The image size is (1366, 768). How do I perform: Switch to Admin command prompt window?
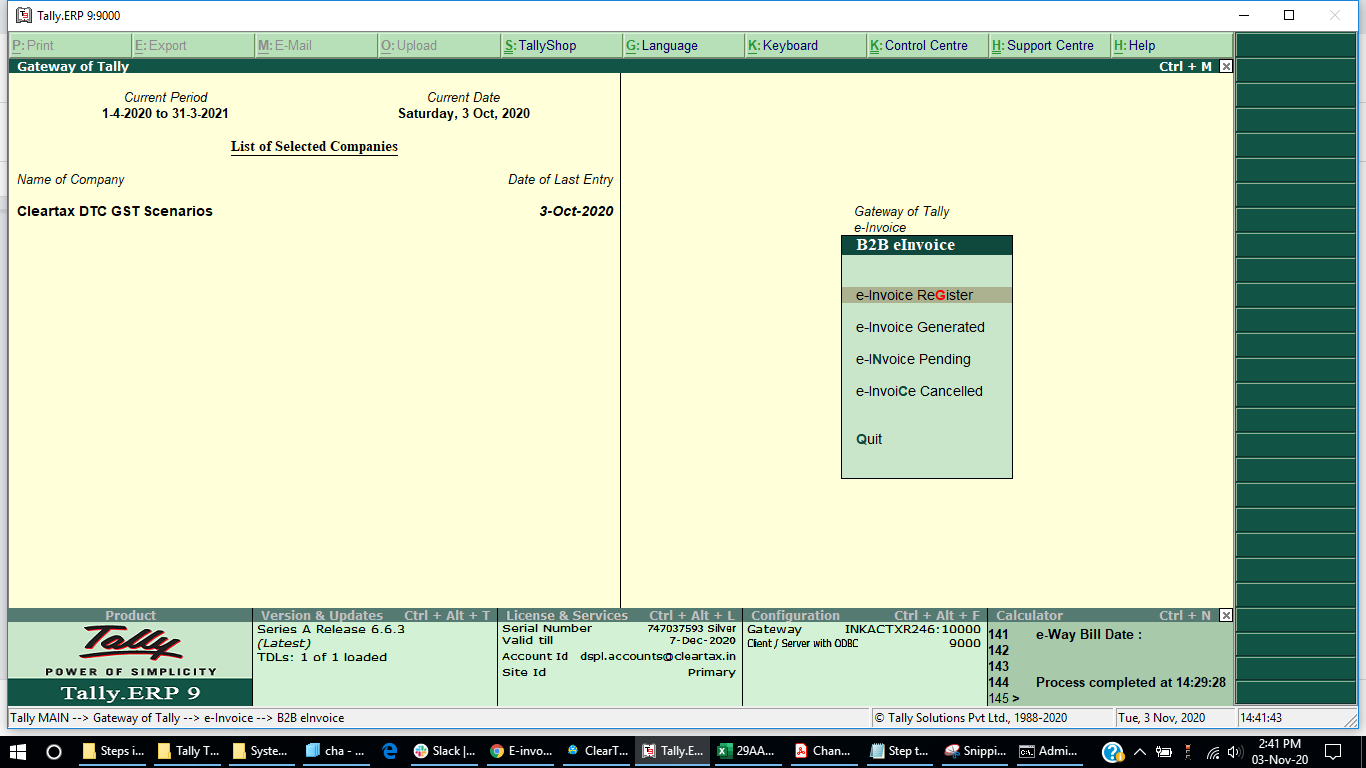pos(1049,751)
